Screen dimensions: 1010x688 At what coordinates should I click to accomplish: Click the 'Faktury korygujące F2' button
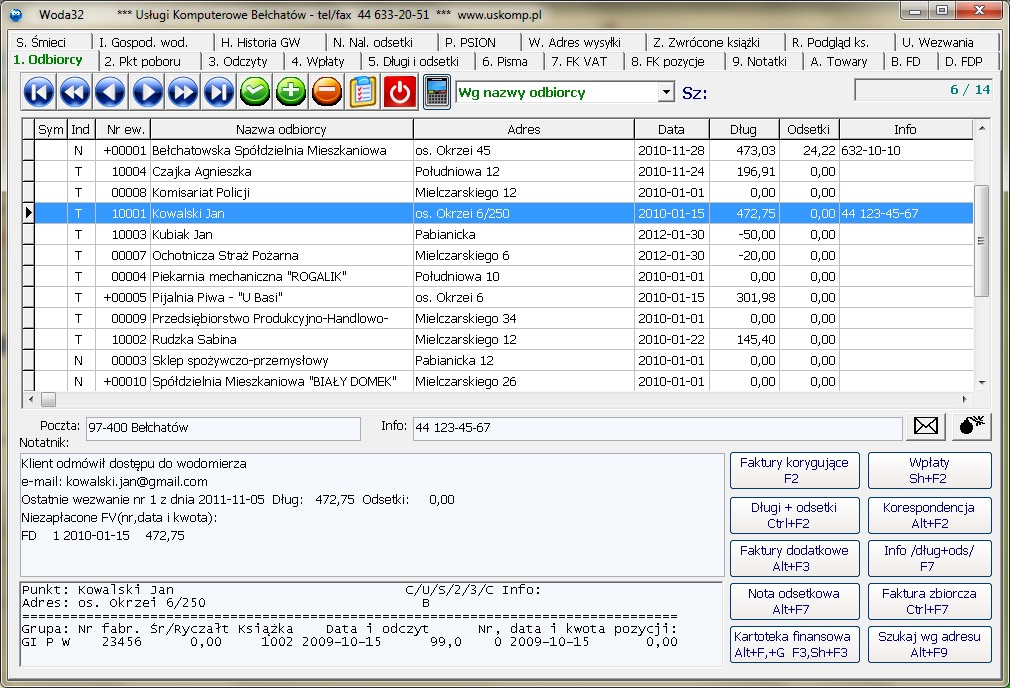pyautogui.click(x=794, y=470)
